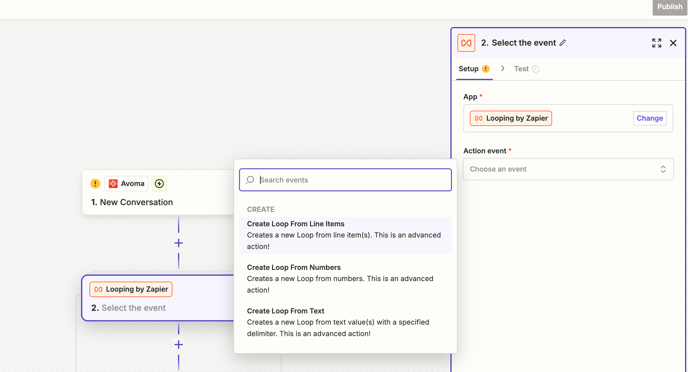Click into the Search events field

point(345,180)
